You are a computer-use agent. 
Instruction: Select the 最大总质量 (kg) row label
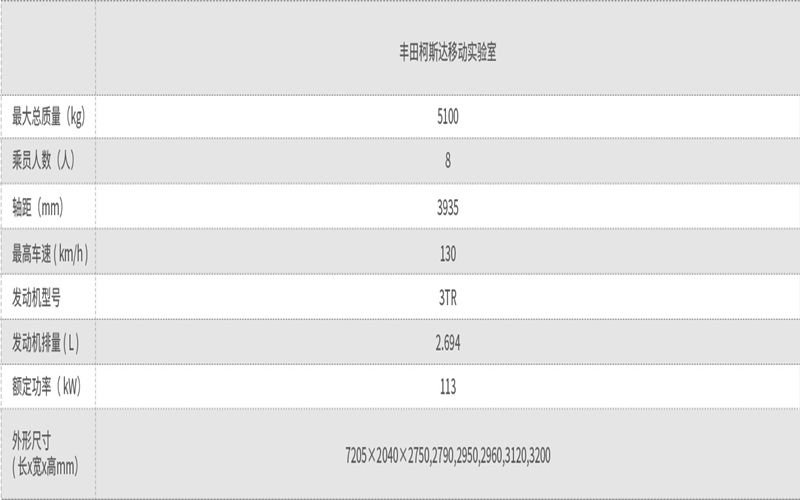pyautogui.click(x=48, y=116)
